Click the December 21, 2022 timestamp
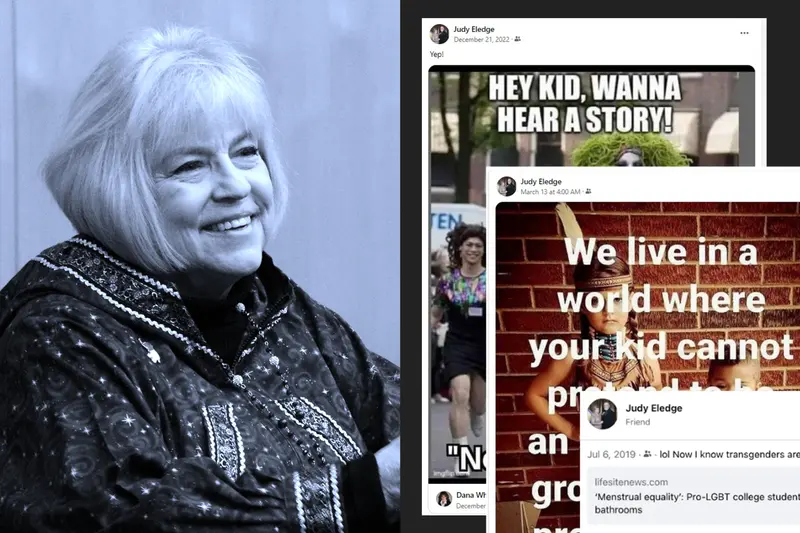The height and width of the screenshot is (533, 800). [481, 39]
